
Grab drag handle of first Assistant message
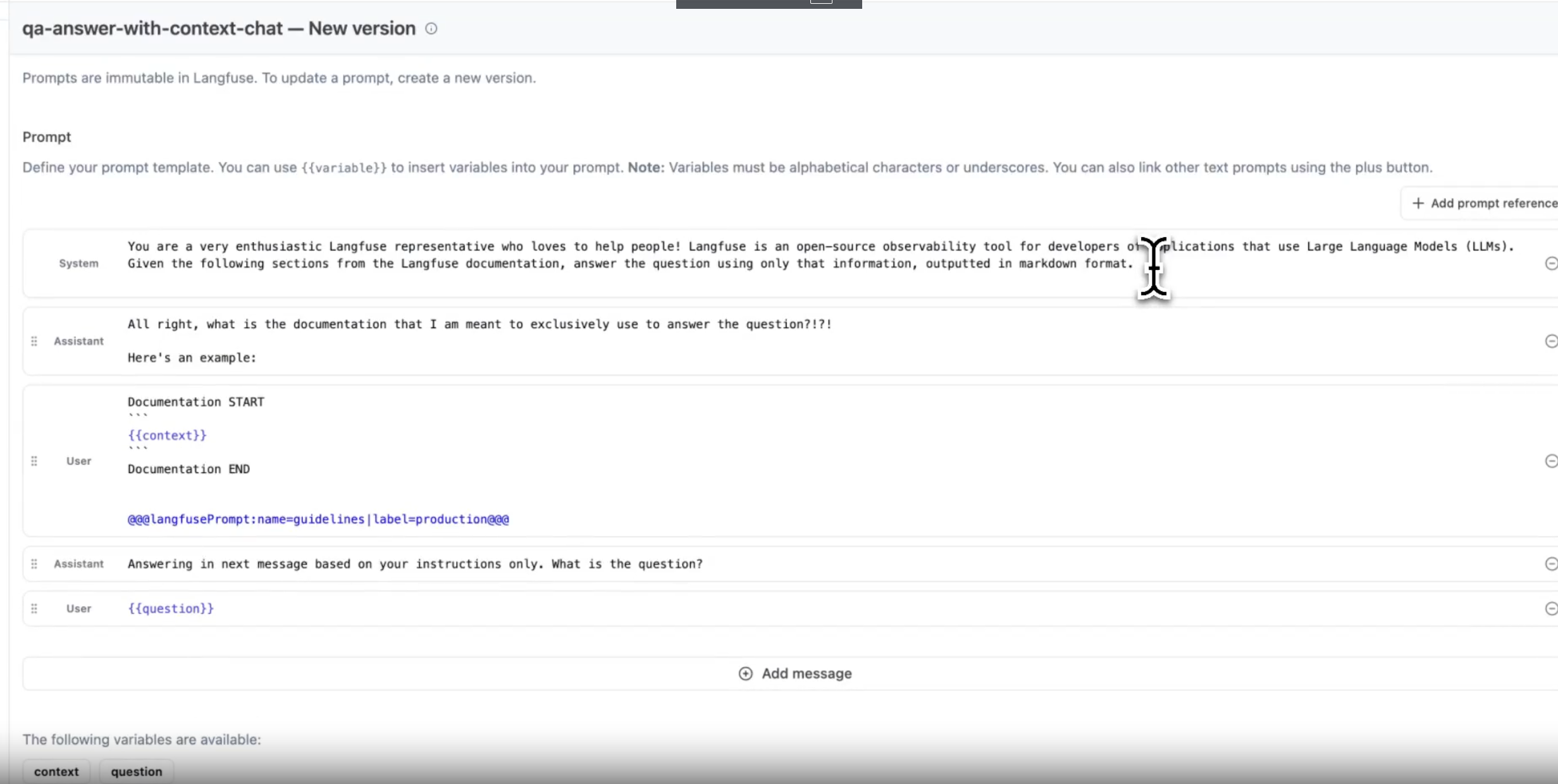pyautogui.click(x=34, y=341)
